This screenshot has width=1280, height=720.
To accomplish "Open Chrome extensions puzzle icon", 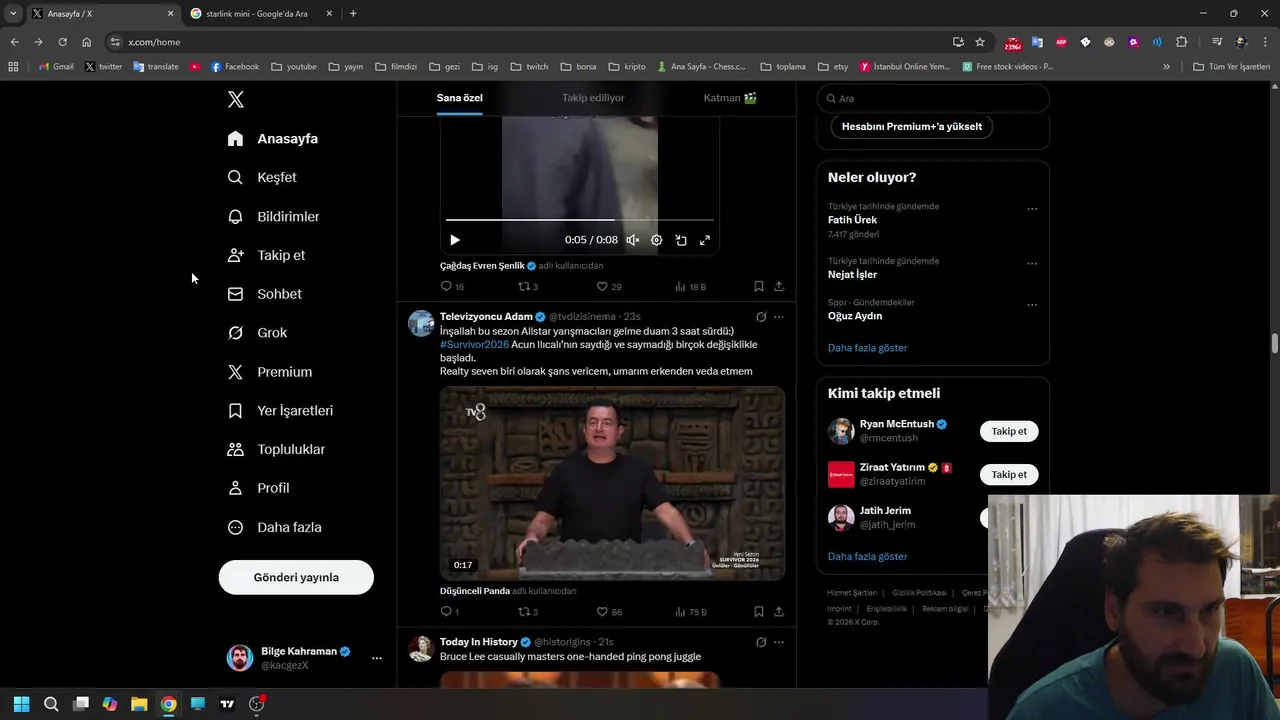I will pyautogui.click(x=1181, y=42).
